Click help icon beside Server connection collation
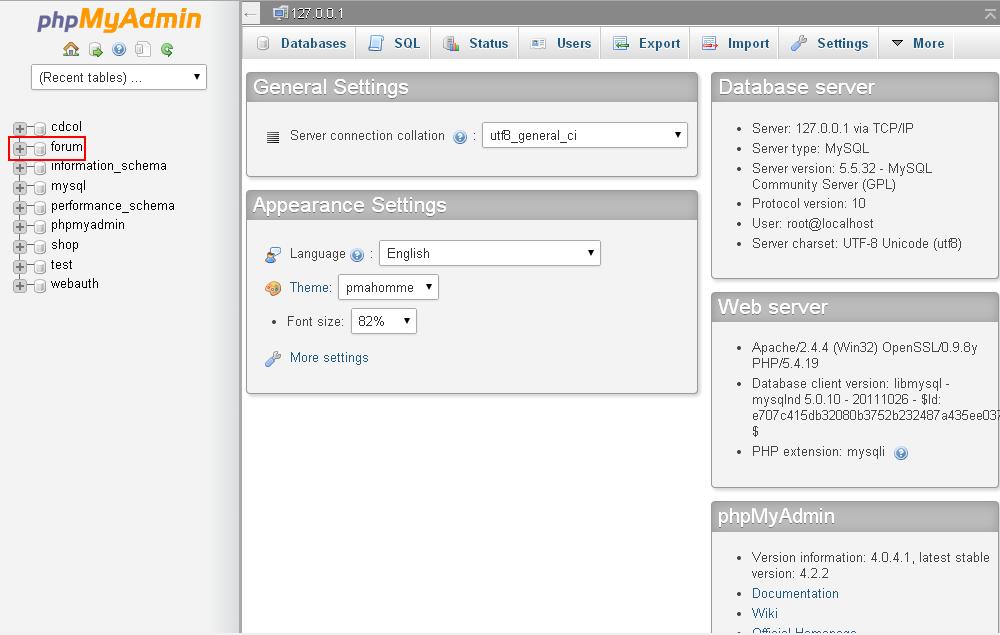Screen dimensions: 1000x635 click(460, 137)
